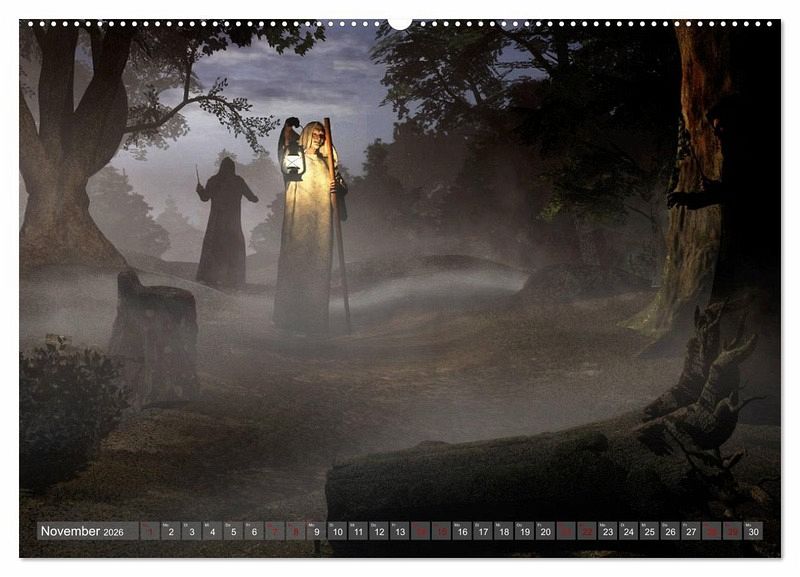Select the dark hooded figure in the background

(223, 225)
